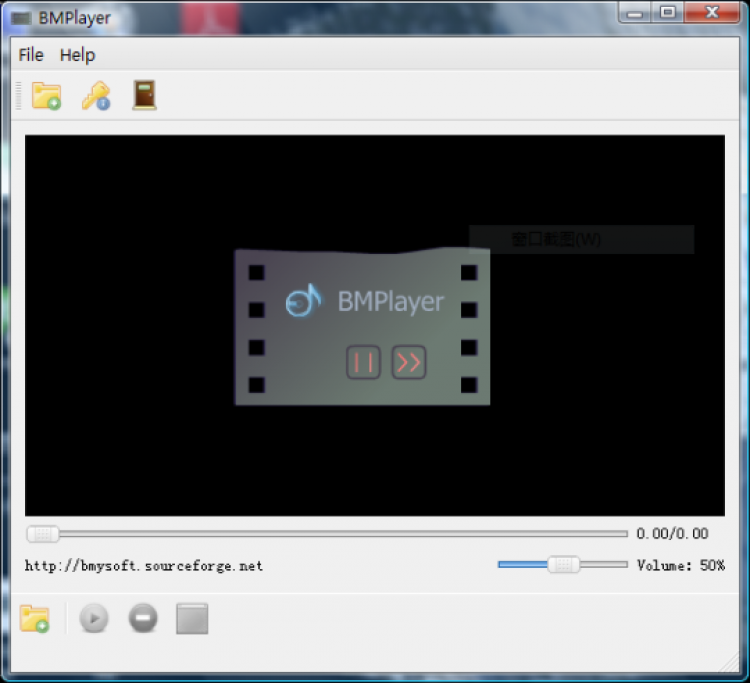Click the seek bar track
The image size is (750, 683).
pos(327,534)
